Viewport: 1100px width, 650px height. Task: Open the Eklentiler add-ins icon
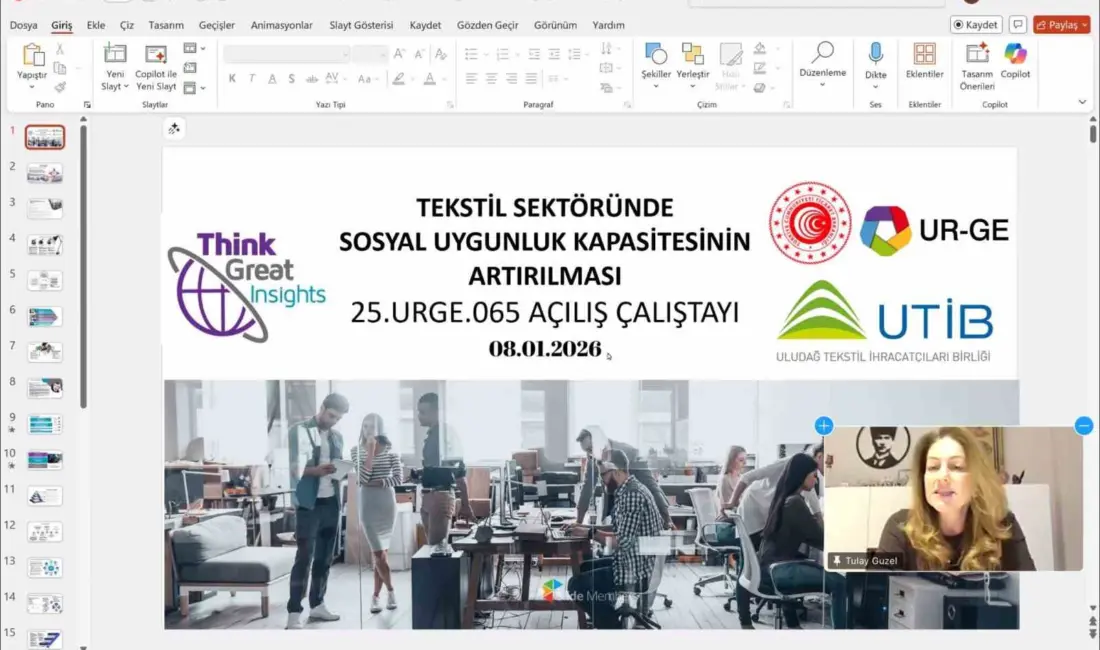coord(923,58)
